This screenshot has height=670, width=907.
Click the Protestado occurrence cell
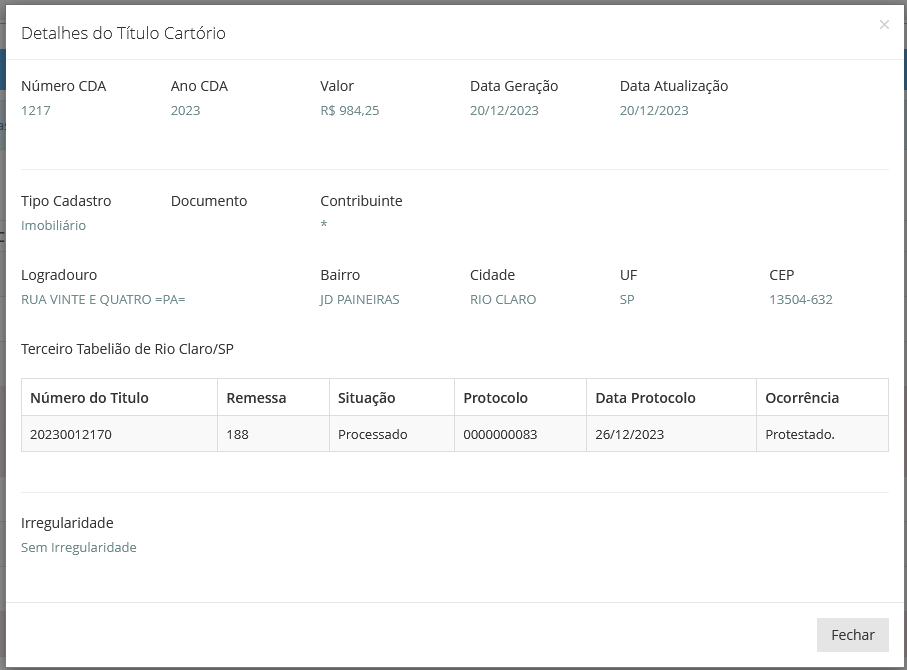[823, 434]
